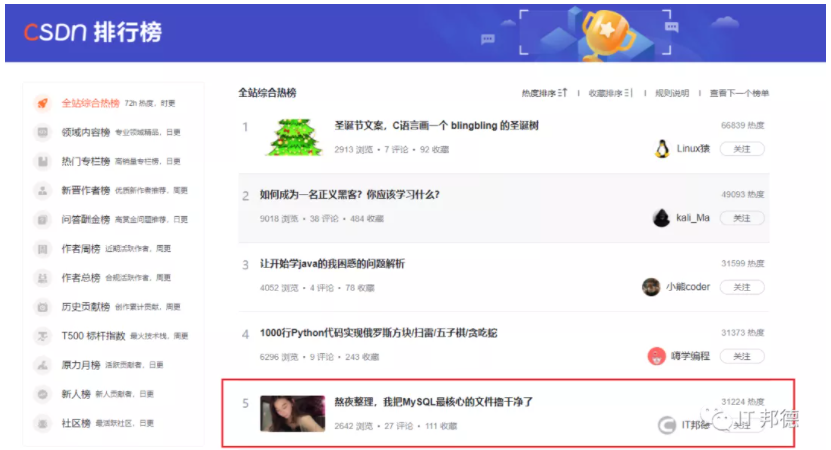The image size is (831, 450).
Task: Click the Linux猿 penguin avatar
Action: point(661,149)
